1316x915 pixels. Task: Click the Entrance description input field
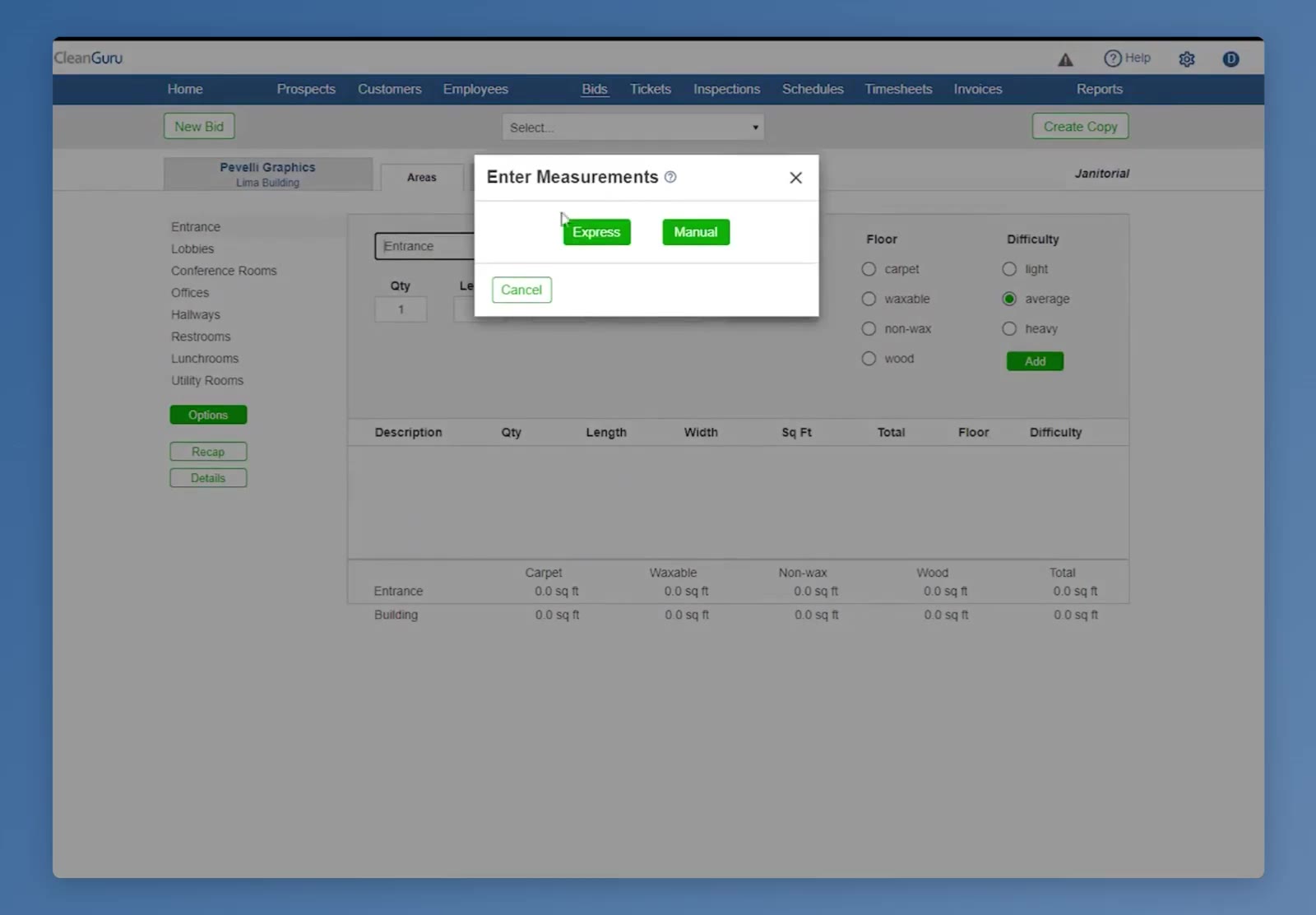click(424, 246)
